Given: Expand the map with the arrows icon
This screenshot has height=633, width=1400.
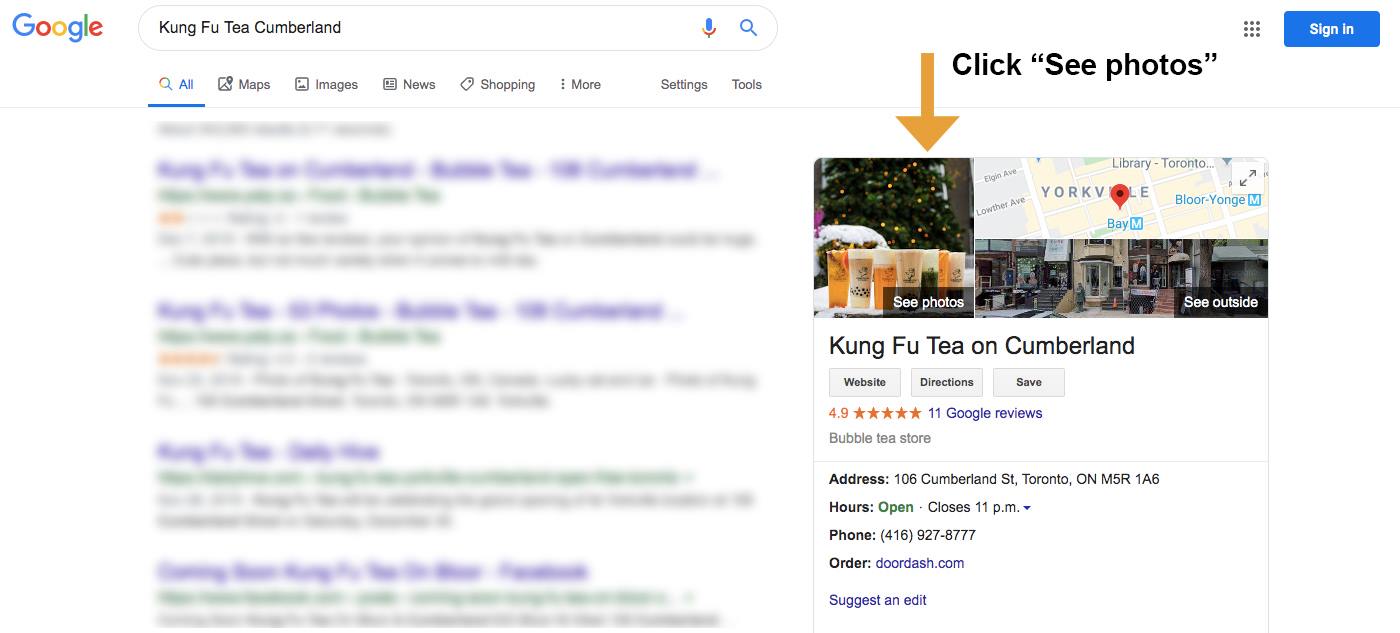Looking at the screenshot, I should pos(1247,178).
